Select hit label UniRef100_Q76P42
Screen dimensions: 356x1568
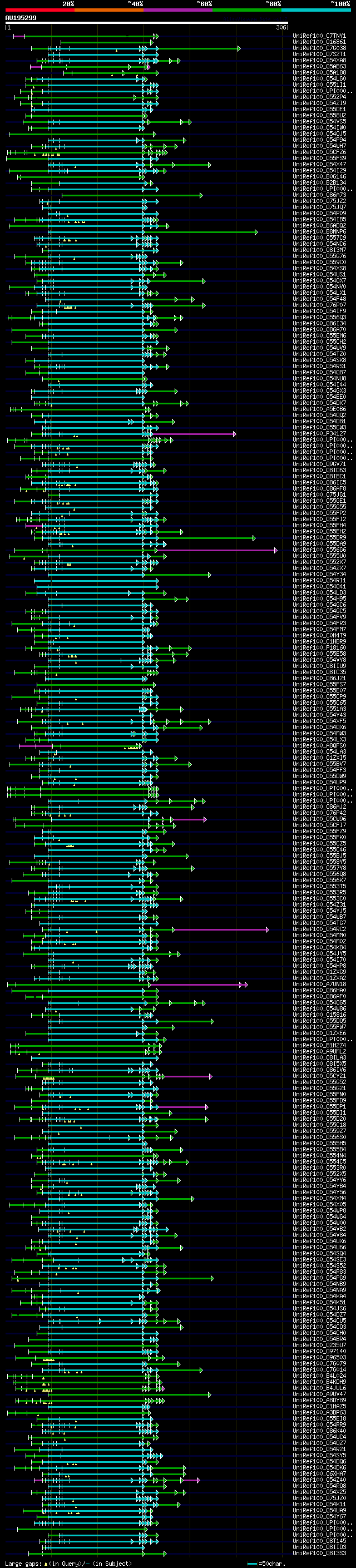(x=319, y=813)
